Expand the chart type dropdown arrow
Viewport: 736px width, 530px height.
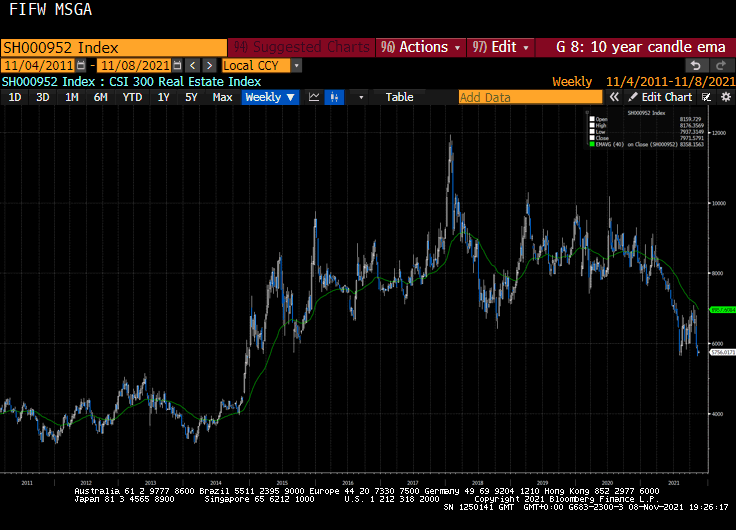(x=361, y=97)
